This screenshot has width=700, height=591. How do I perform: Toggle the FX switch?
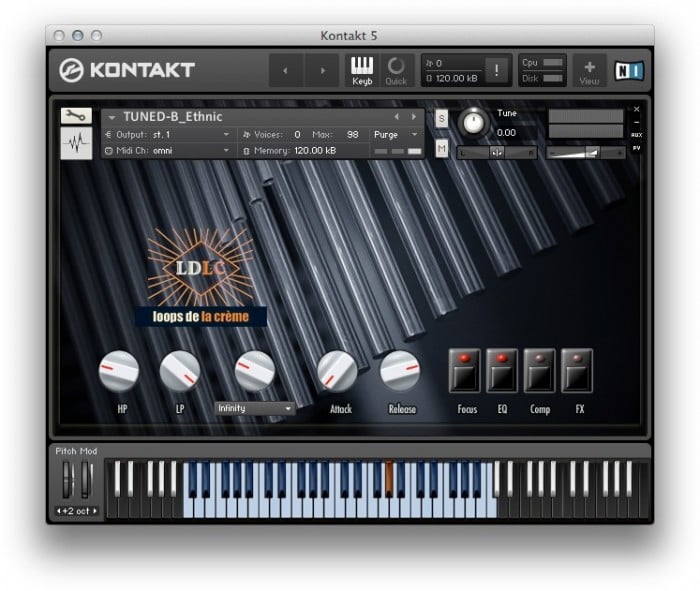[x=577, y=371]
